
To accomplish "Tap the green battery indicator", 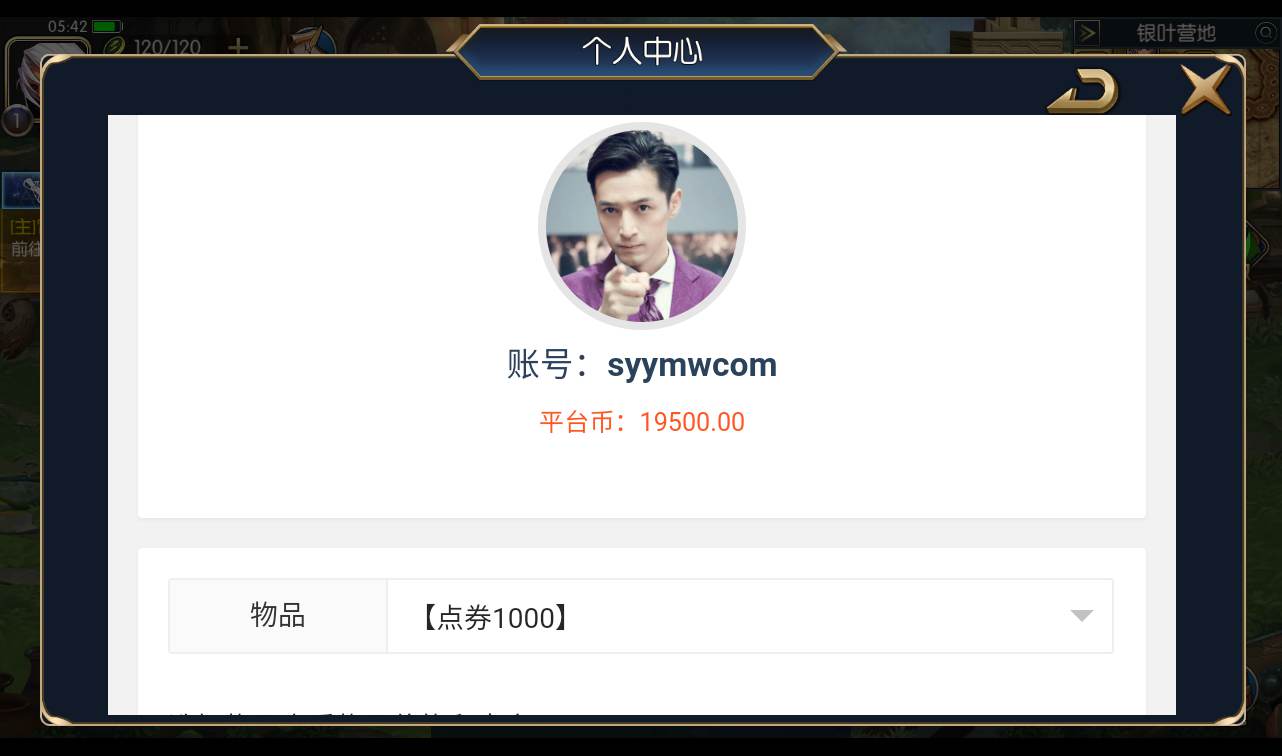I will pyautogui.click(x=107, y=26).
